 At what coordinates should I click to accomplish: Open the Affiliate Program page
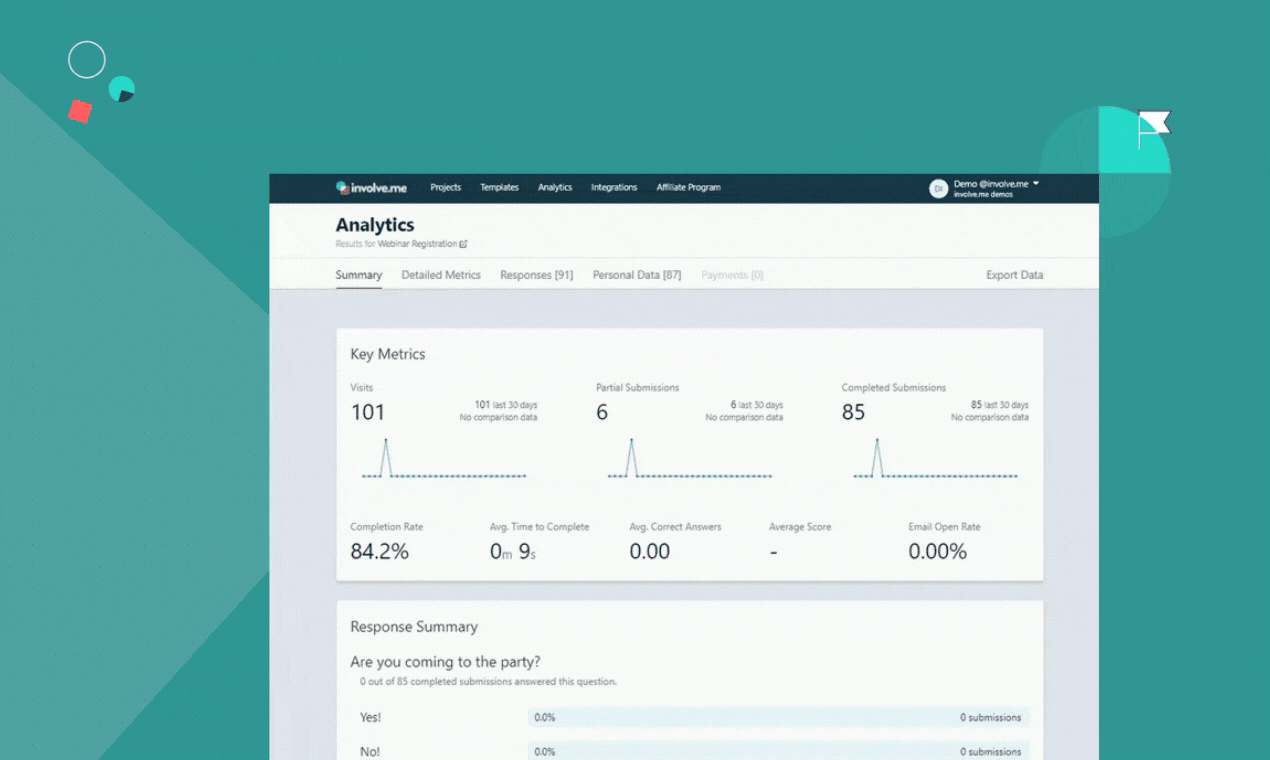[688, 188]
